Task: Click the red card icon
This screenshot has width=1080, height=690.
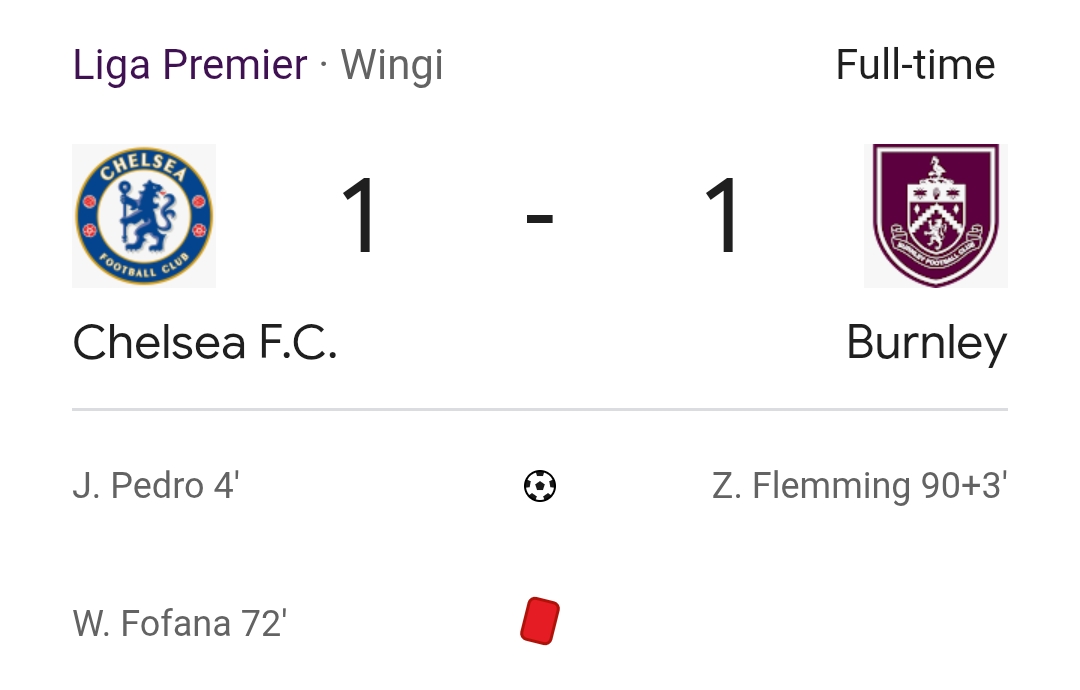Action: click(x=540, y=621)
